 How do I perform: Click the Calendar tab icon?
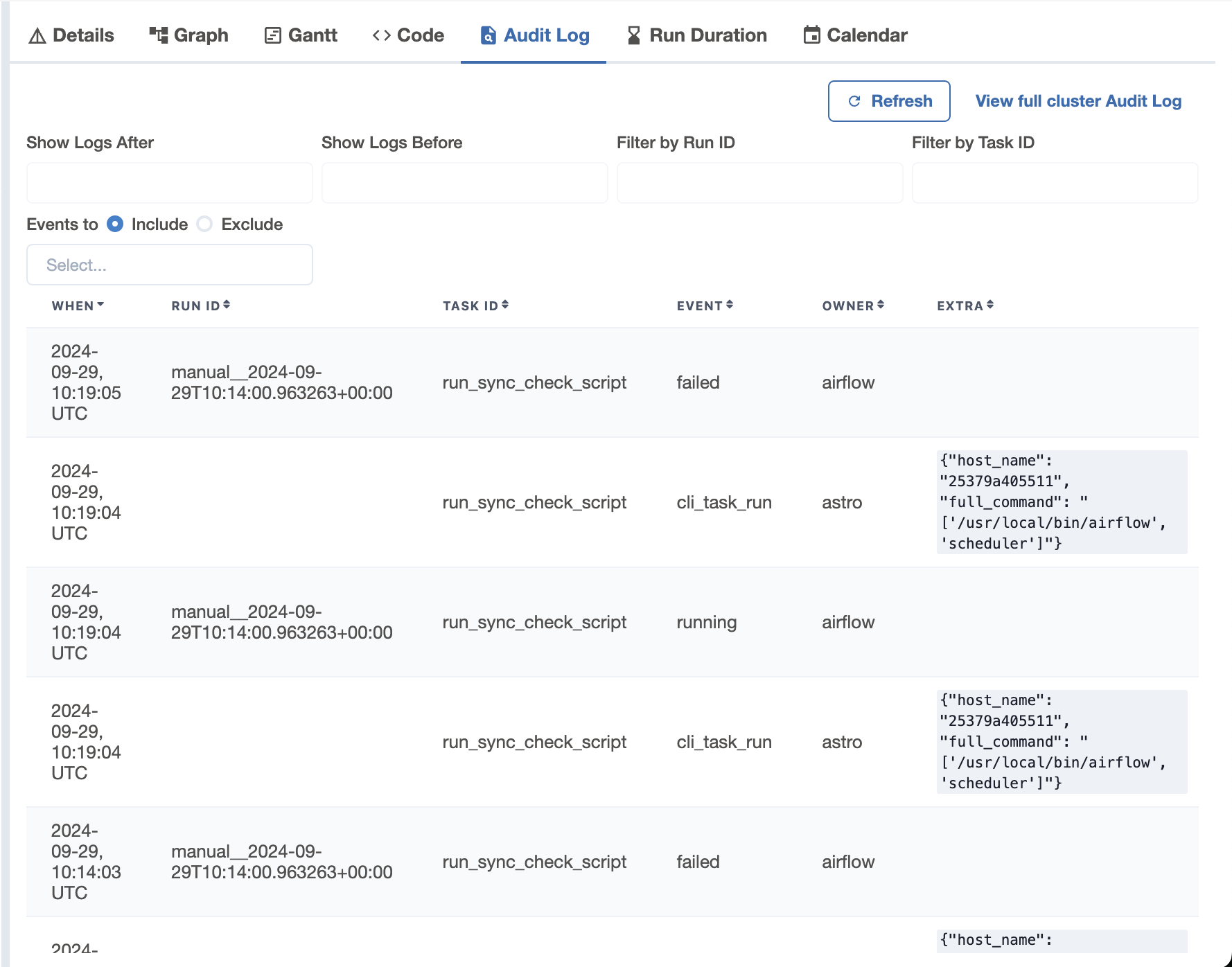pos(812,35)
